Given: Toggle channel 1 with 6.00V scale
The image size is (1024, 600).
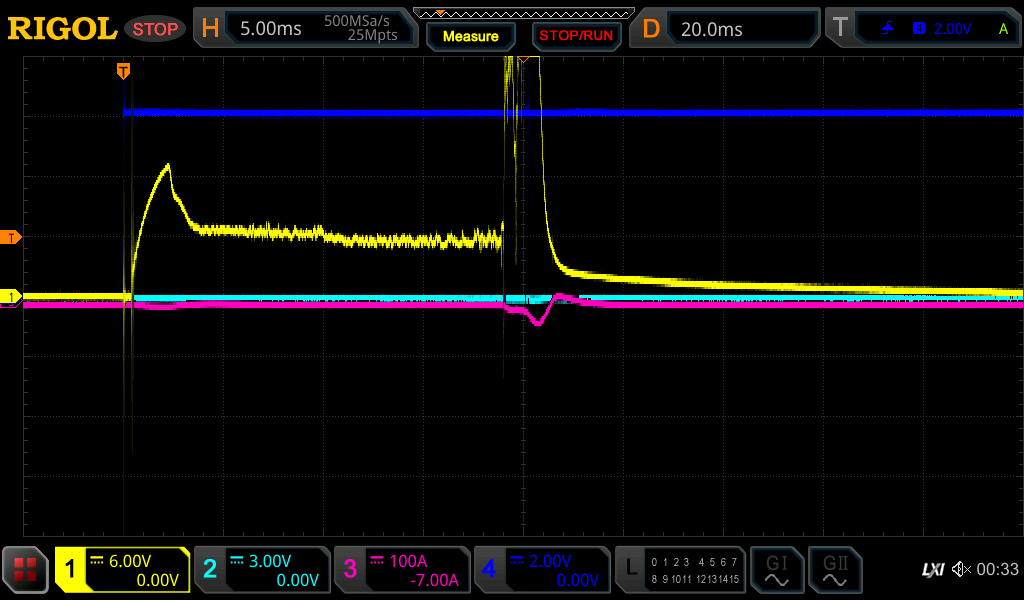Looking at the screenshot, I should coord(122,570).
